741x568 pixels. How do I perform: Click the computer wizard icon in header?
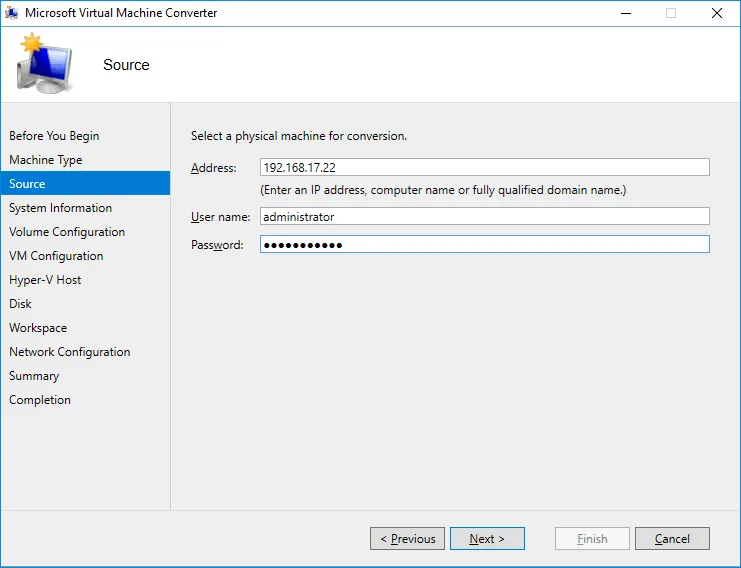(43, 64)
